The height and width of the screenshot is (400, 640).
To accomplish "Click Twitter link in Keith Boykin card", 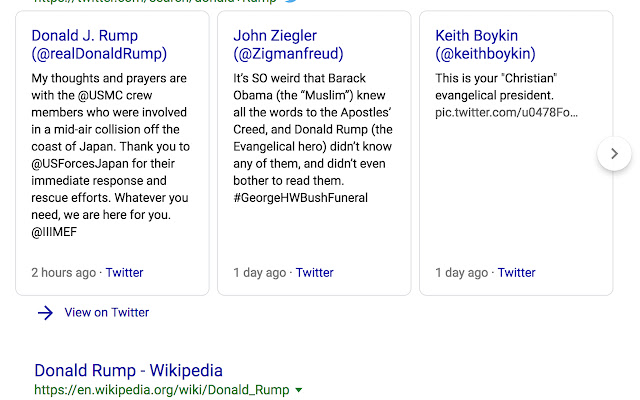I will (516, 273).
